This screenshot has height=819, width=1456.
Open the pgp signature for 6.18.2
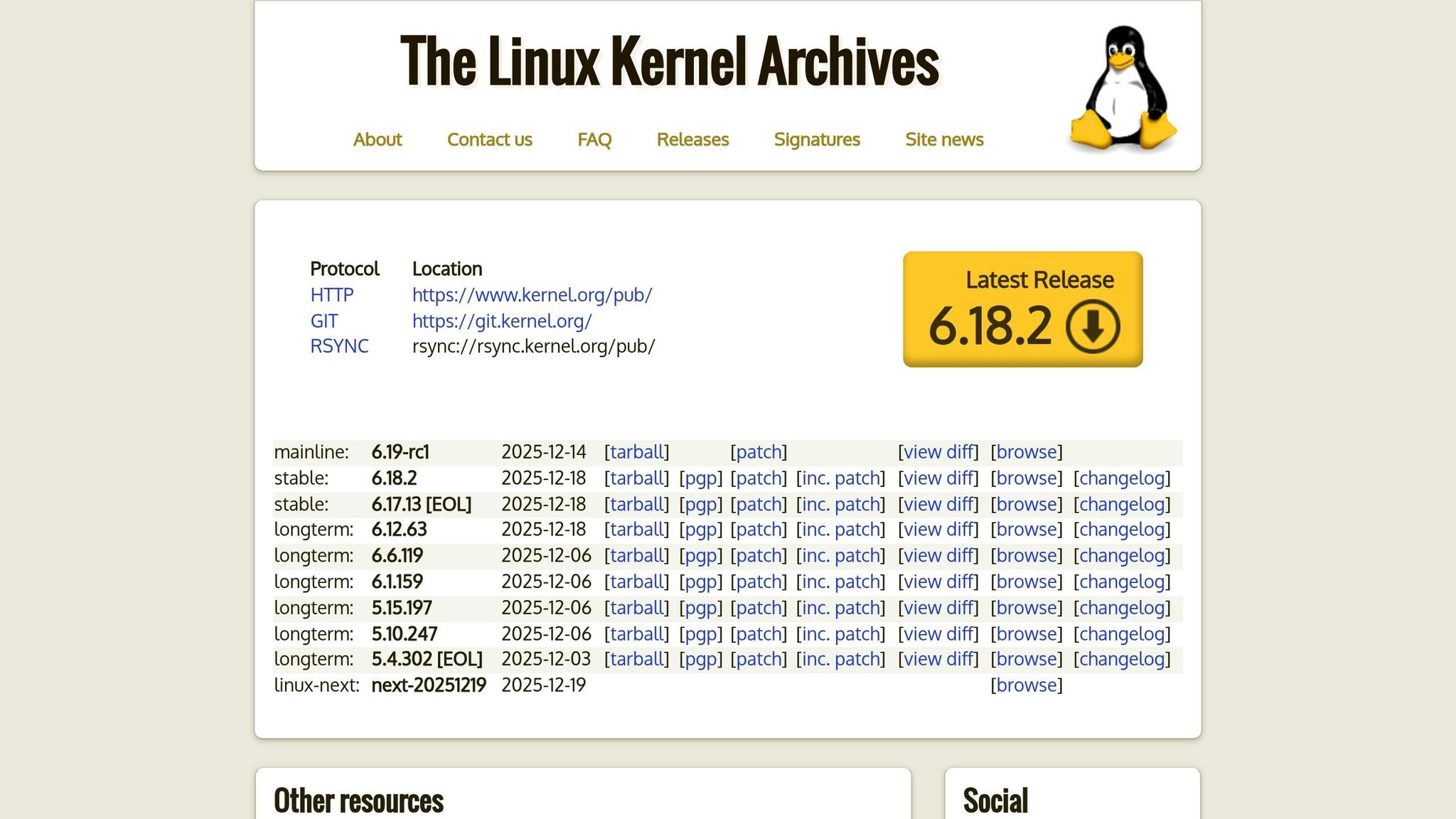700,477
